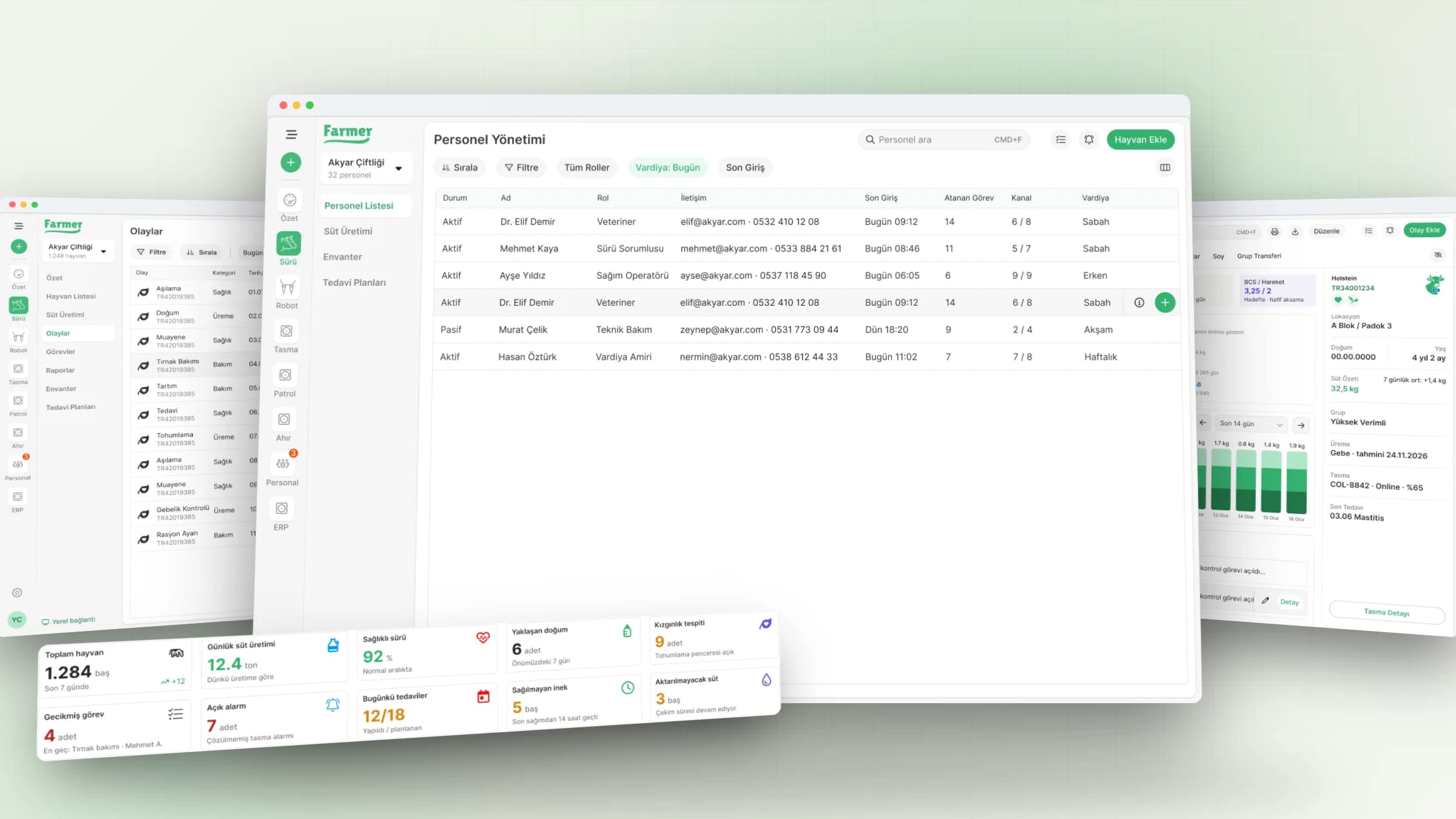Open Son 14 gün range dropdown

(1251, 424)
